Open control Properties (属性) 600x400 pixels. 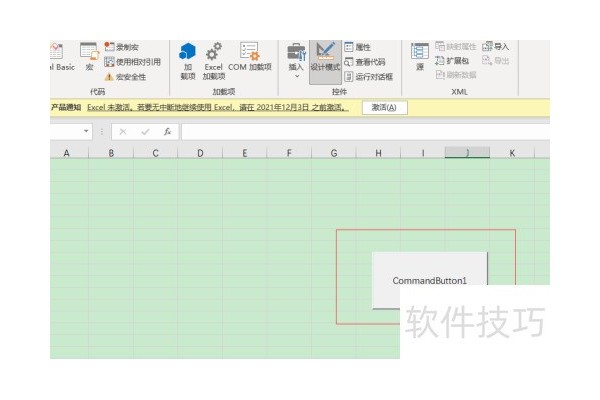(357, 47)
